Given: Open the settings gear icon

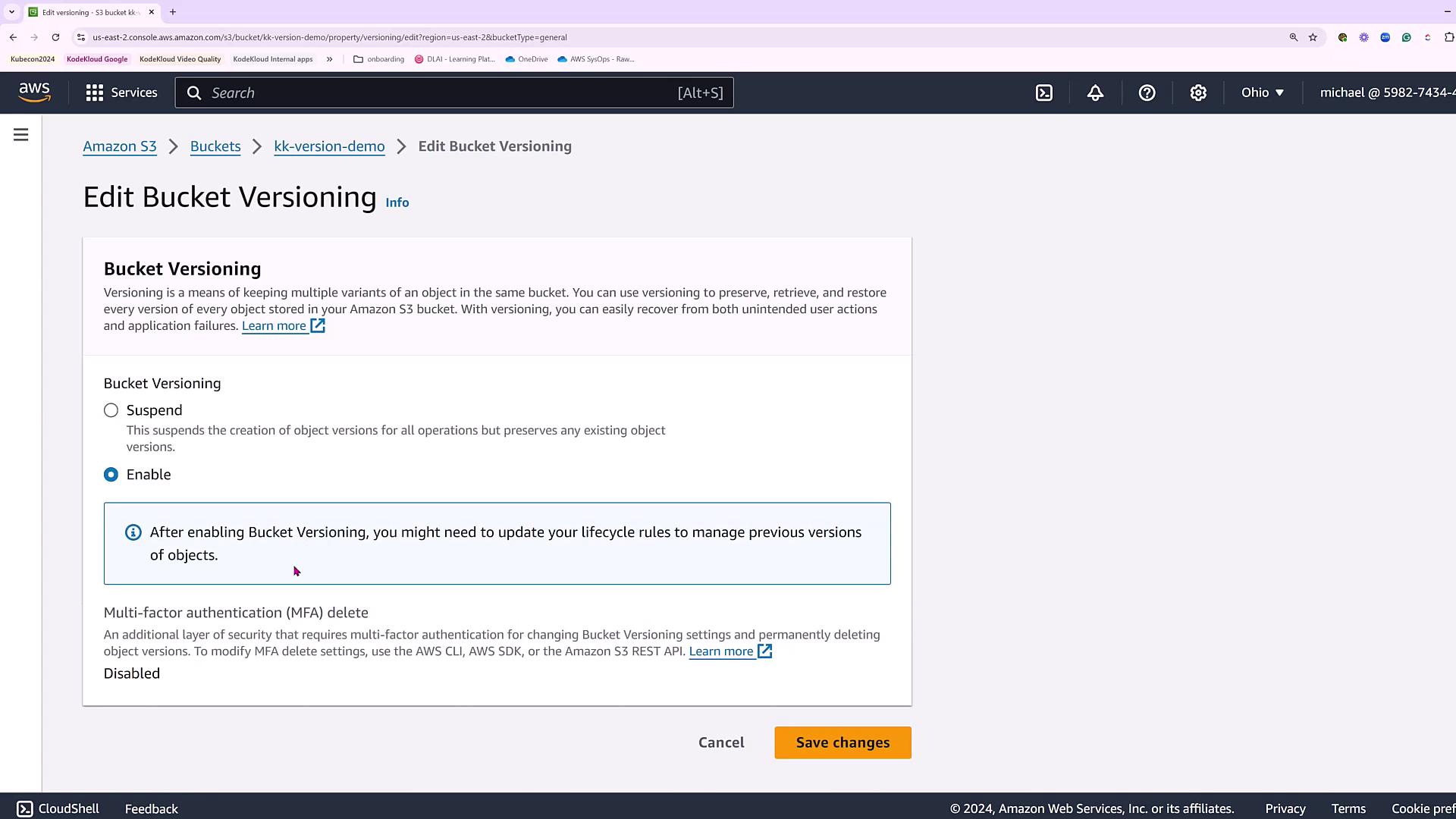Looking at the screenshot, I should coord(1198,93).
